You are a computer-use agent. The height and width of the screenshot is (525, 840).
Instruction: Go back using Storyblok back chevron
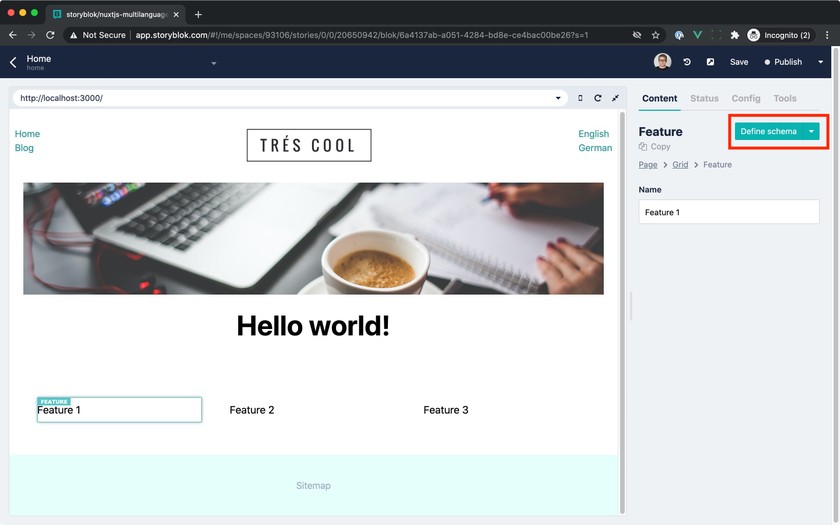coord(13,63)
